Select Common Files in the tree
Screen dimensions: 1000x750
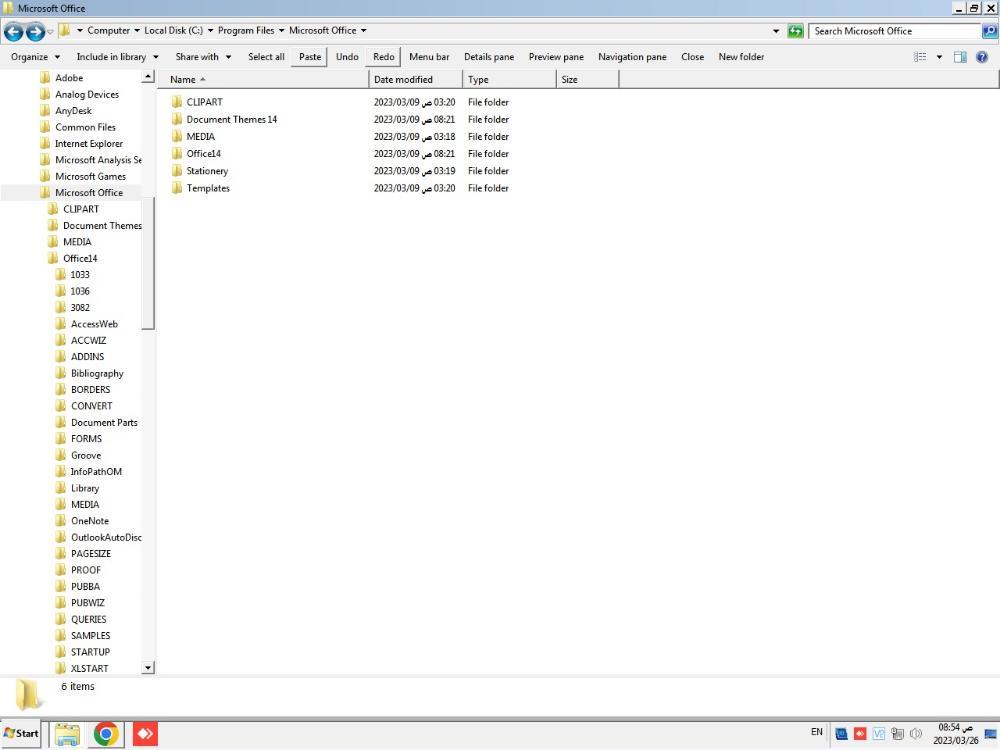click(x=85, y=128)
